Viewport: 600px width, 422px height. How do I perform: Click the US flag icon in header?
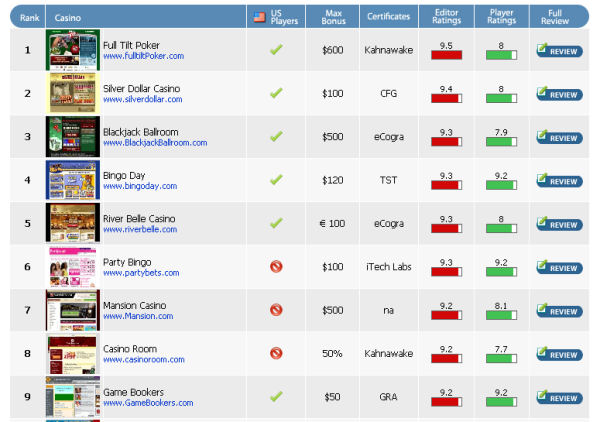click(259, 17)
